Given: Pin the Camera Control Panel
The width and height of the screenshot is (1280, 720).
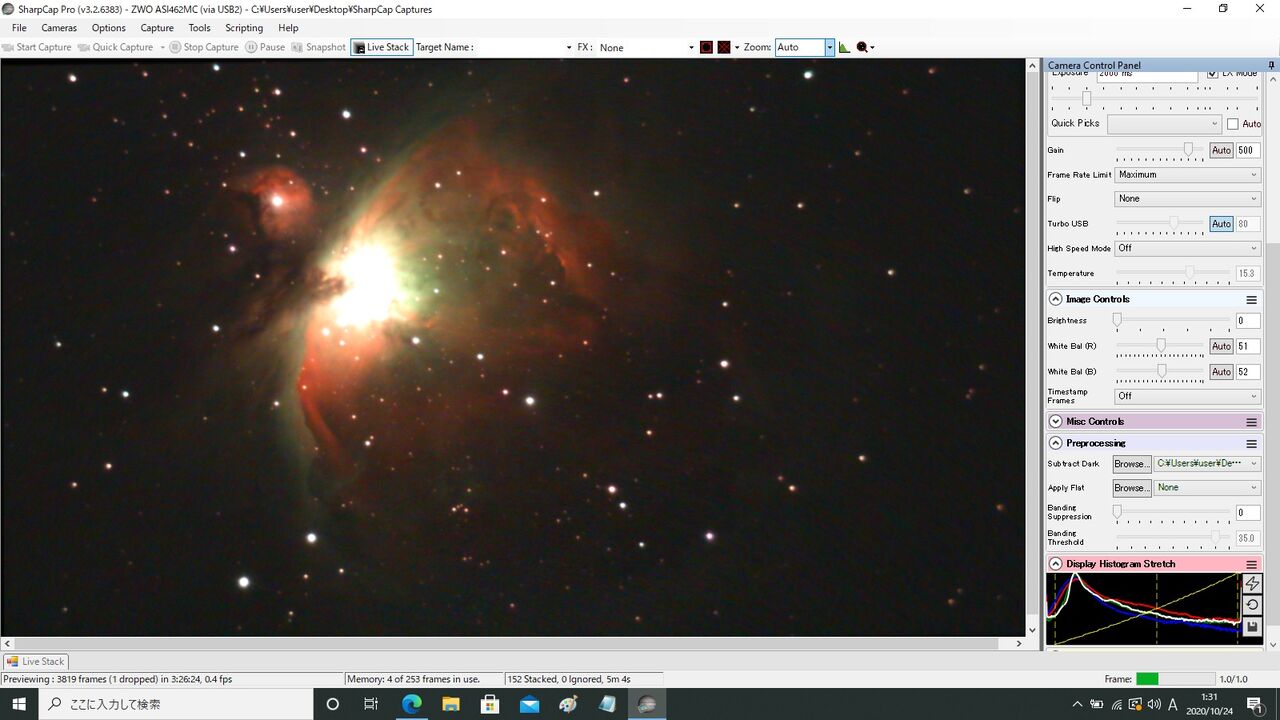Looking at the screenshot, I should (1271, 65).
